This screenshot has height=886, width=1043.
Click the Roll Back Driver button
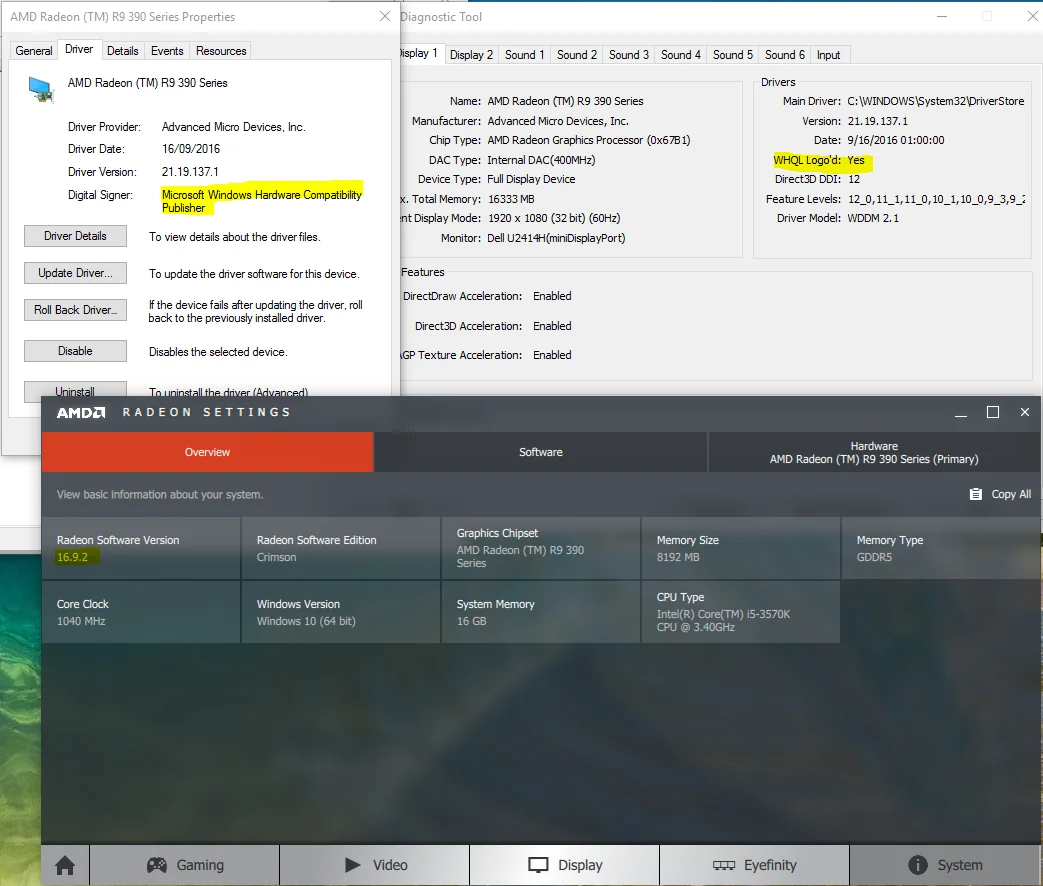click(75, 310)
